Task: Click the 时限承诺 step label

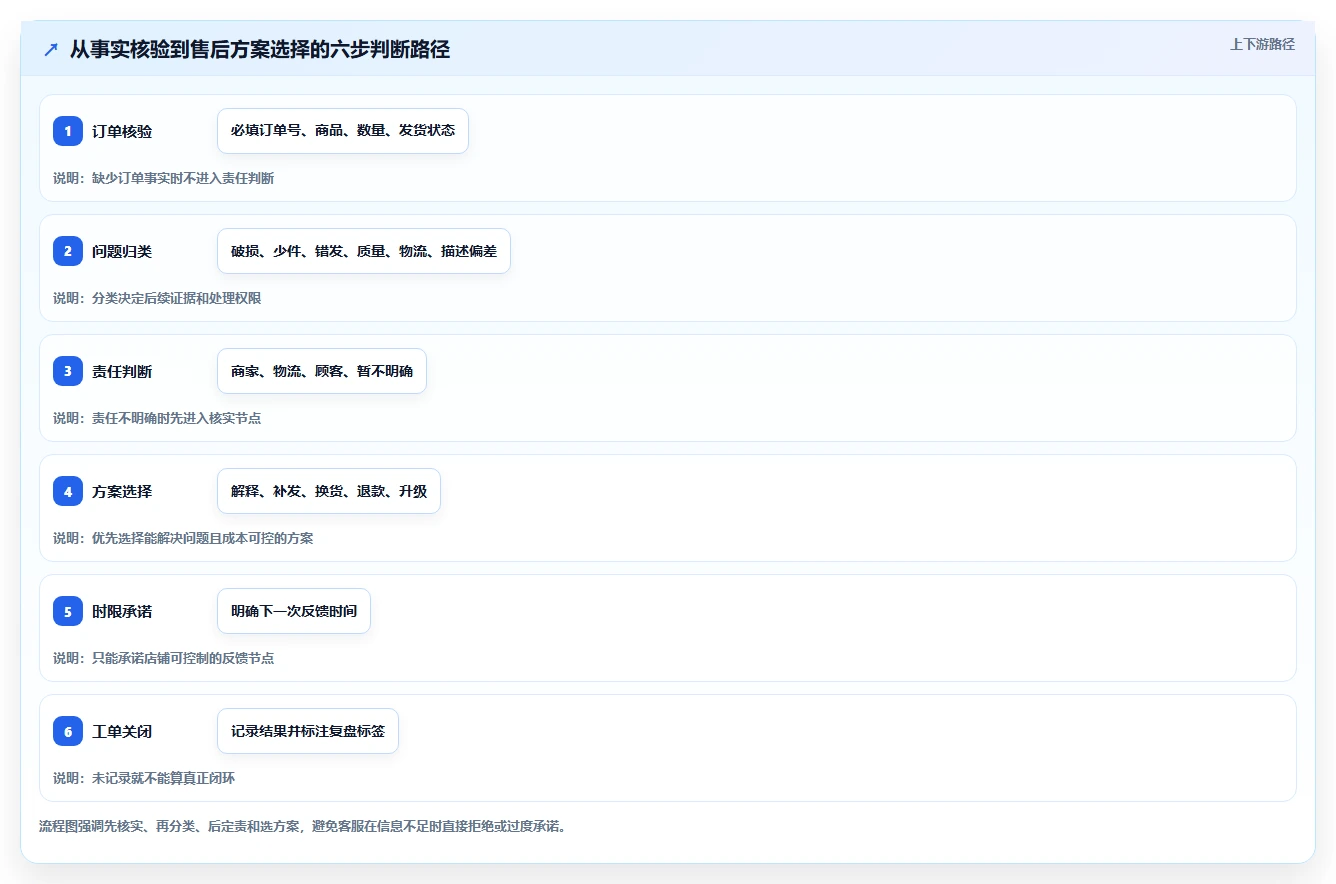Action: click(122, 611)
